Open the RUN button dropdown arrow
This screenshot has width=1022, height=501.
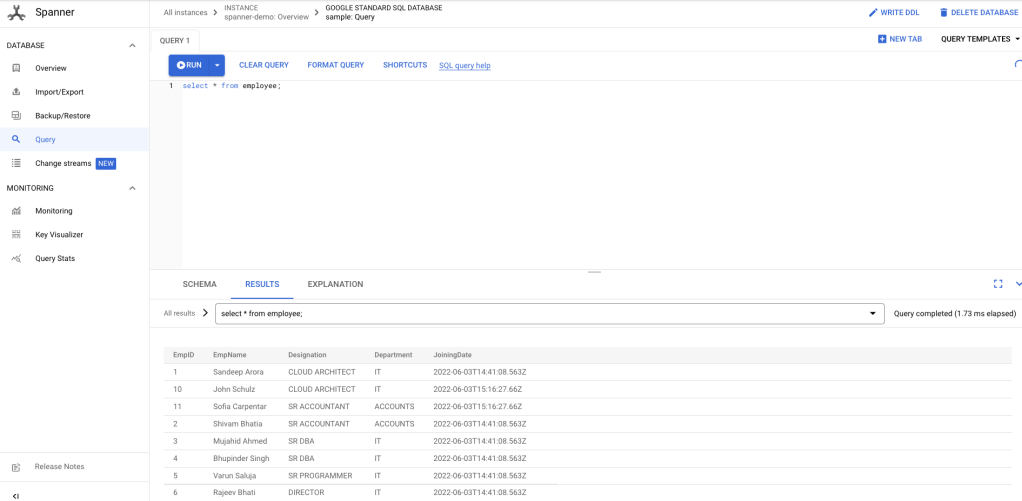click(217, 65)
